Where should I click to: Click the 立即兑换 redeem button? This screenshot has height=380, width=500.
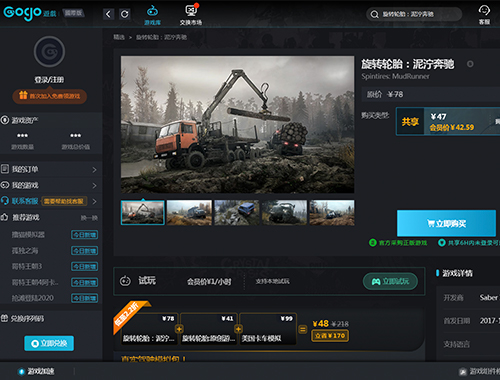[49, 343]
